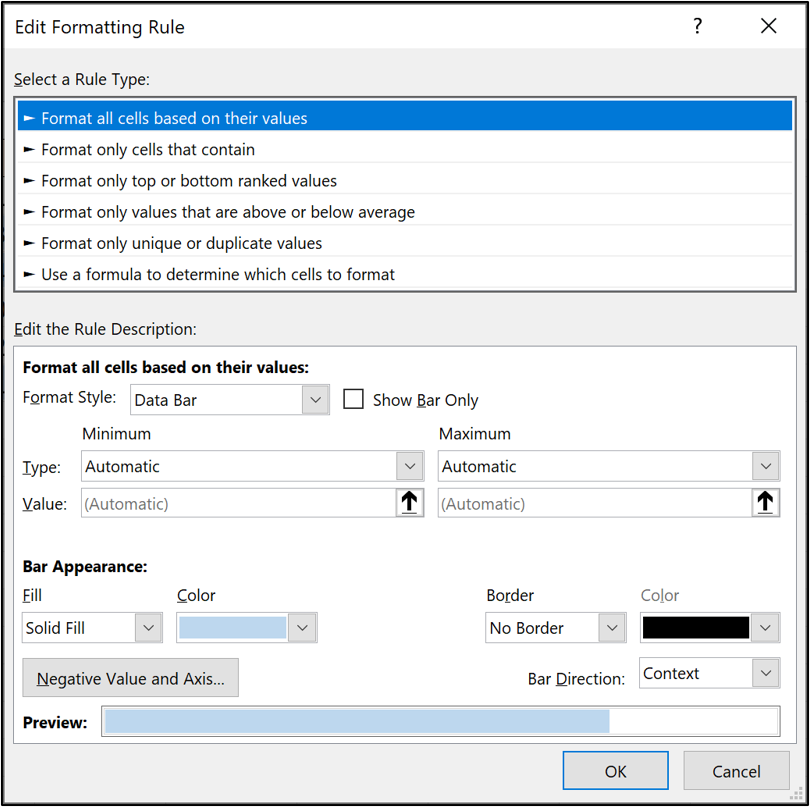Cancel the Edit Formatting Rule dialog
This screenshot has height=807, width=810.
click(737, 771)
